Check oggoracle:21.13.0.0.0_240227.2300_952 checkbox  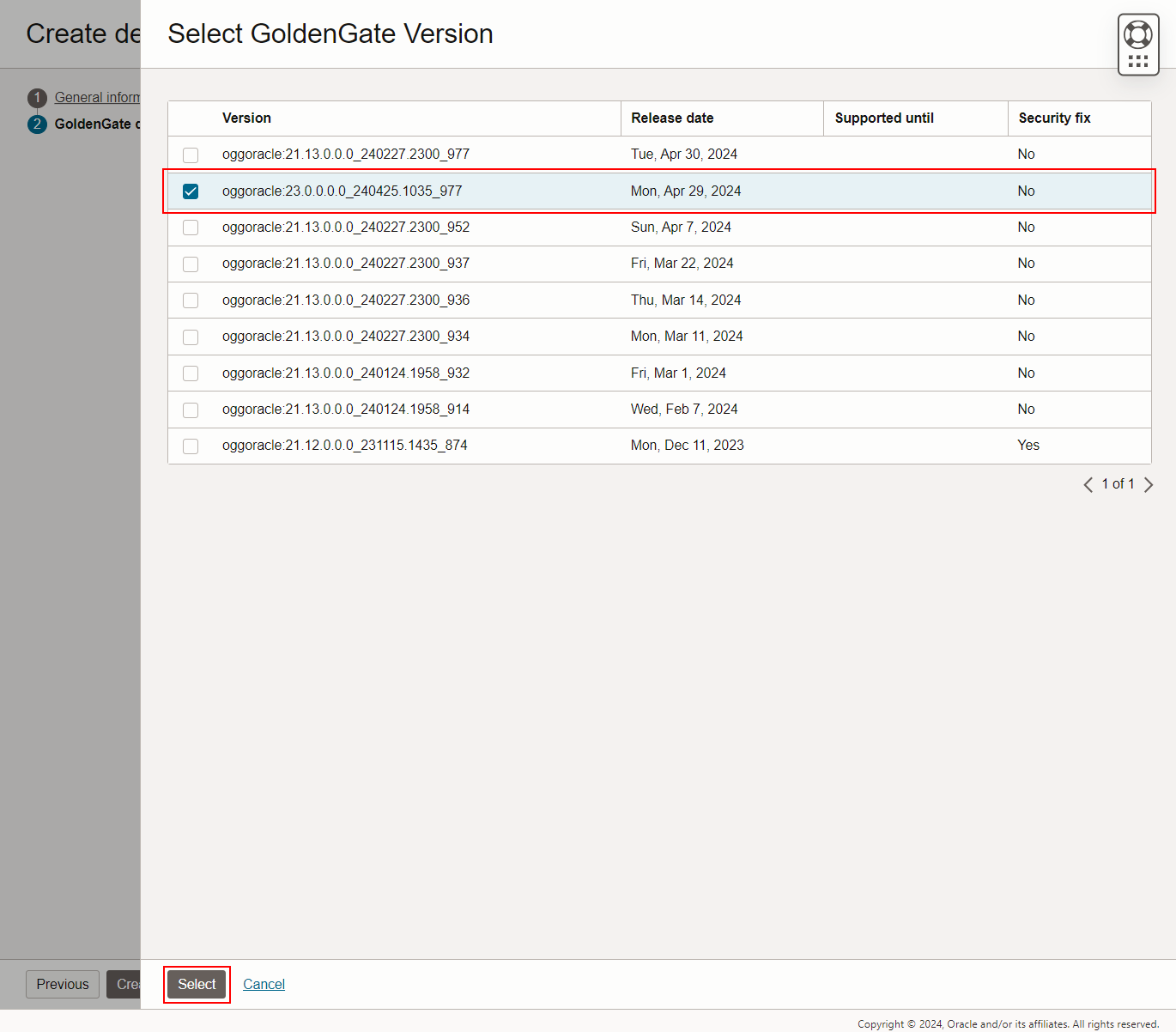tap(191, 228)
